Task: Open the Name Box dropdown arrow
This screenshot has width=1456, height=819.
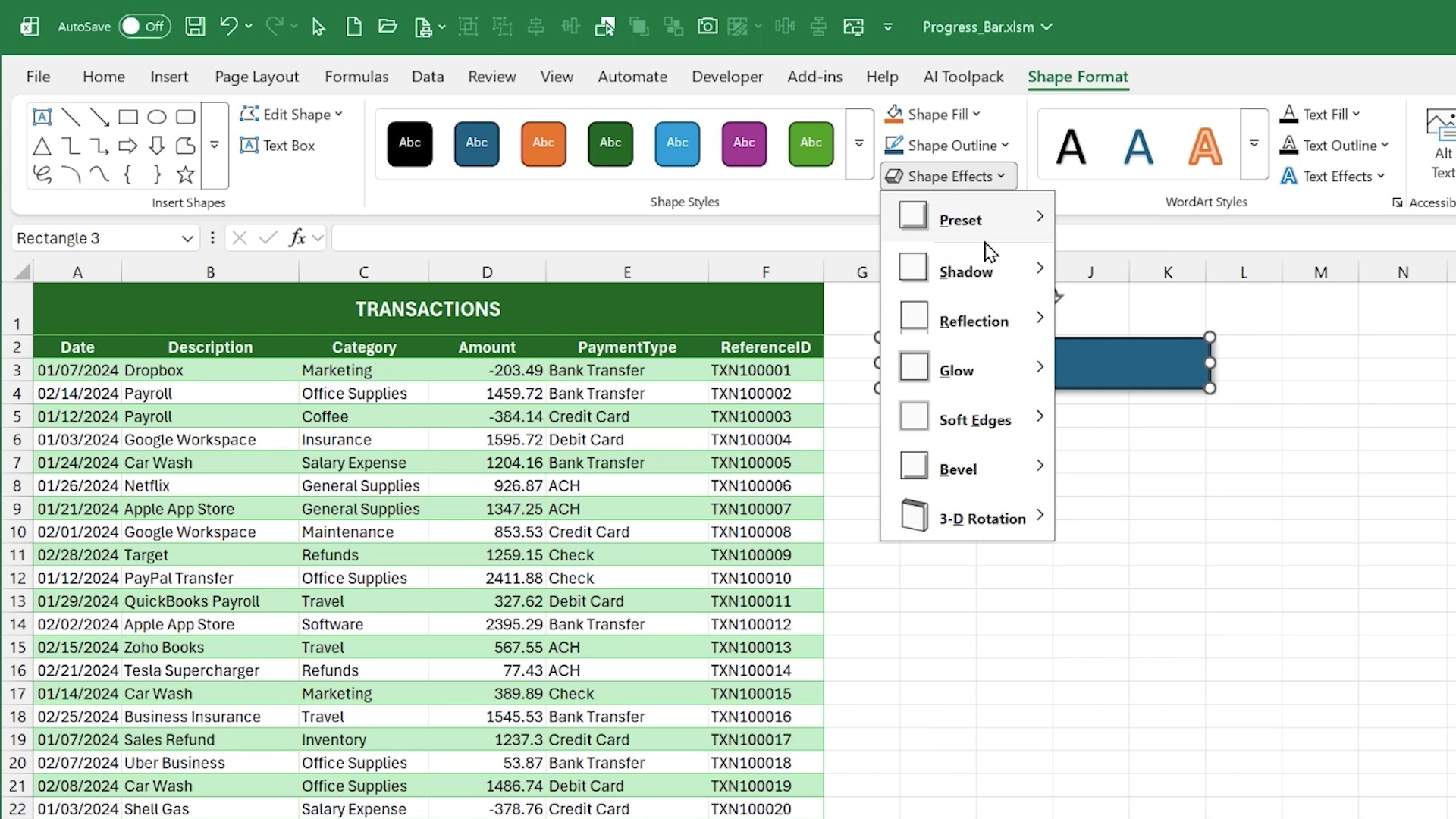Action: [187, 238]
